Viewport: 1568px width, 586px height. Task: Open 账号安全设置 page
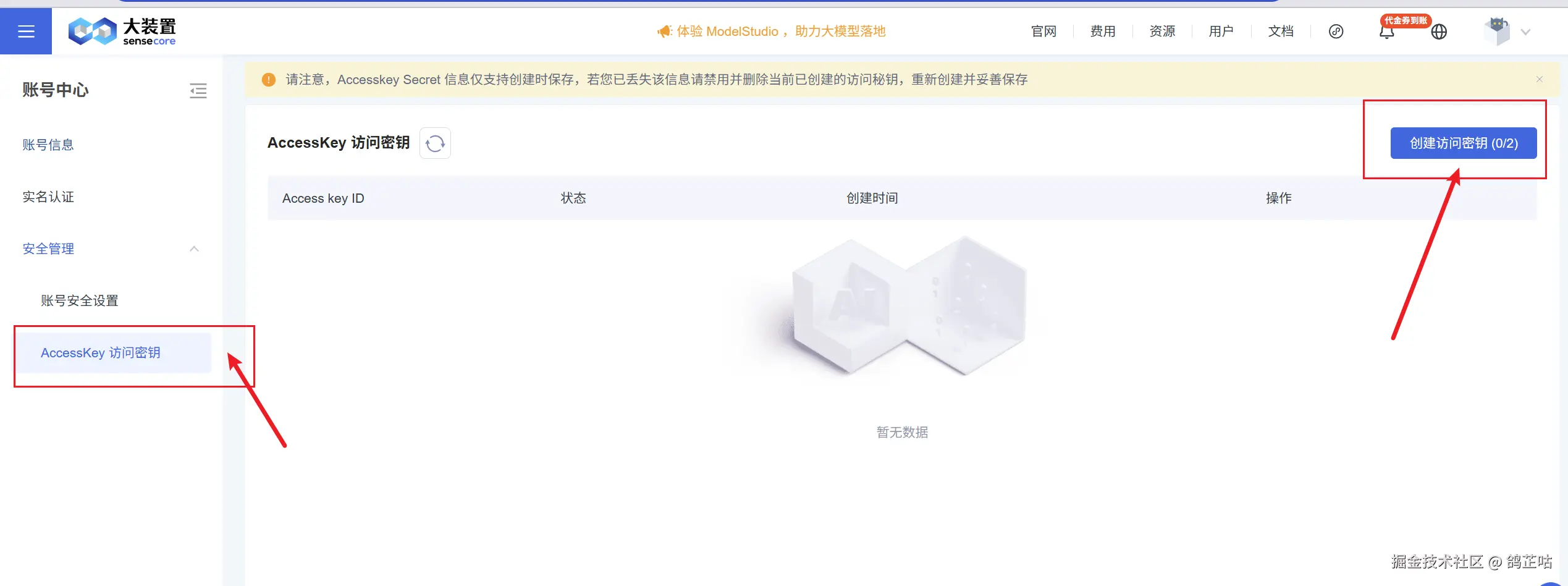80,300
